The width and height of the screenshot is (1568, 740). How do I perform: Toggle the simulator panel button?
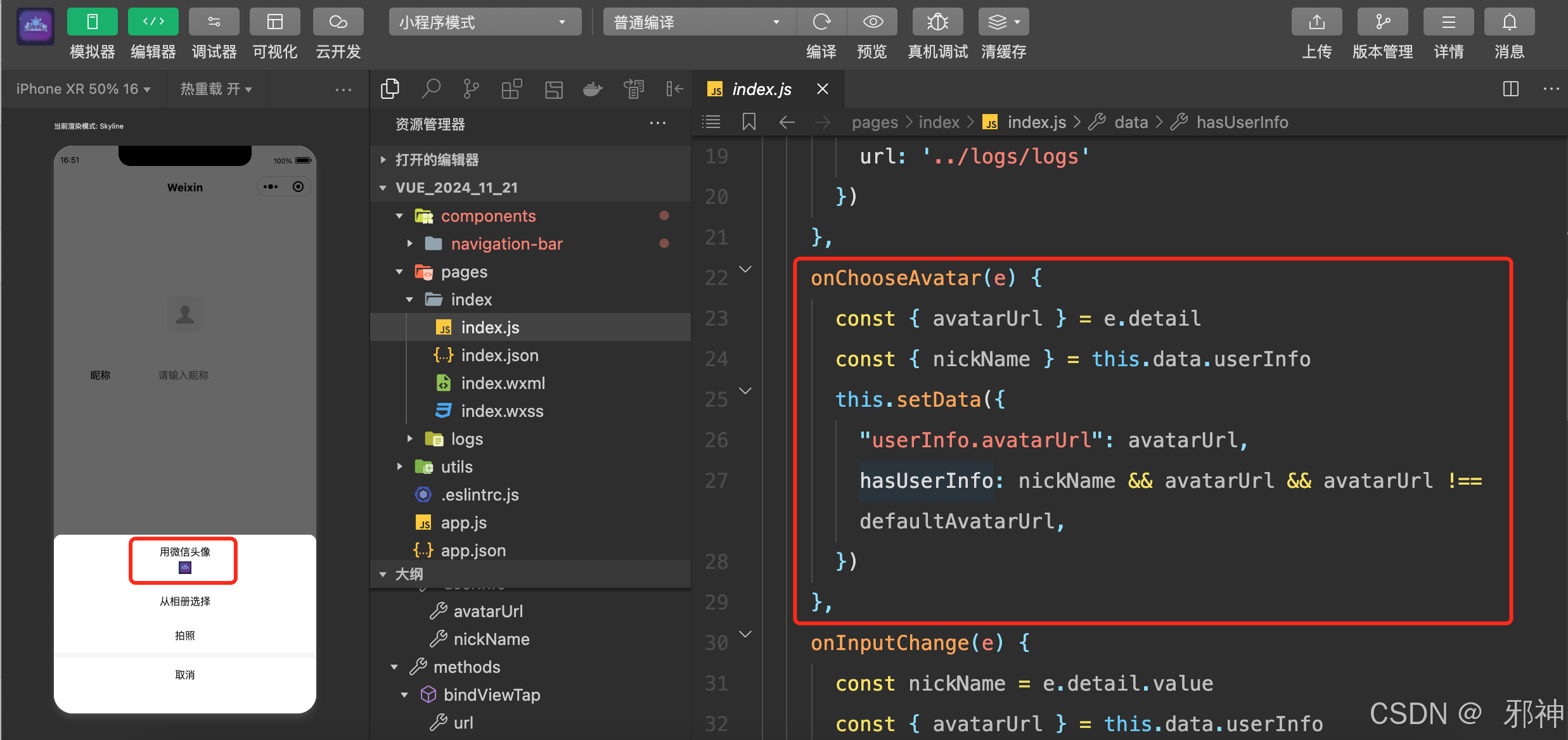(92, 22)
